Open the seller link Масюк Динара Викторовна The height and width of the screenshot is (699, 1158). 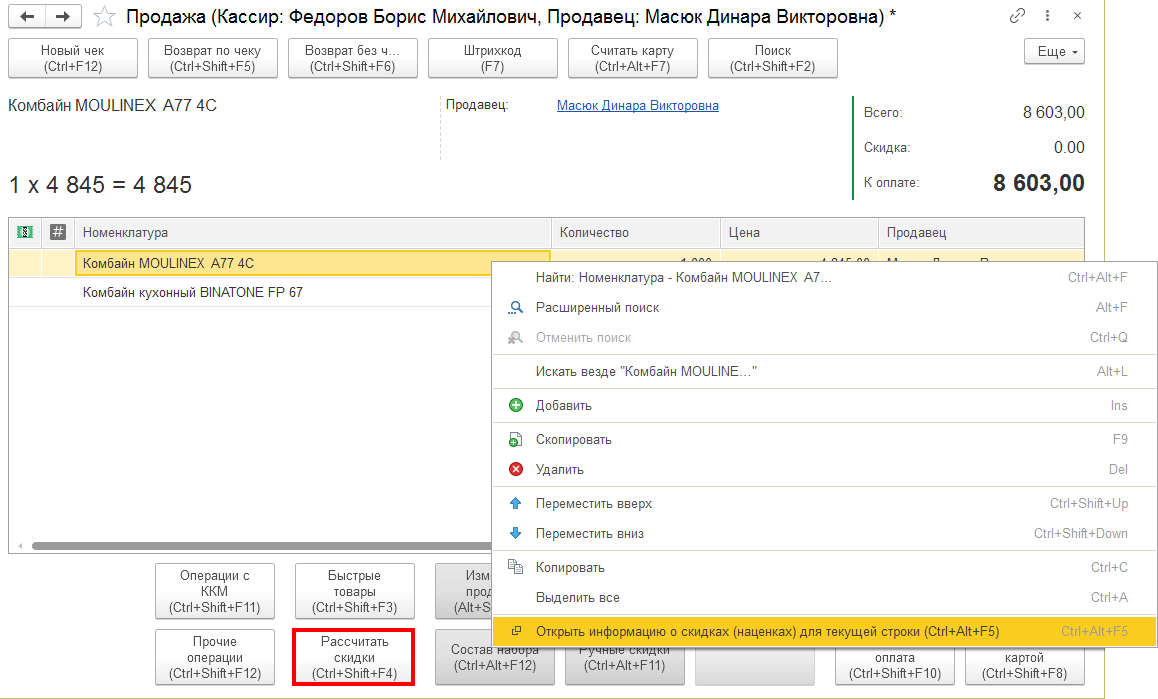click(x=637, y=106)
